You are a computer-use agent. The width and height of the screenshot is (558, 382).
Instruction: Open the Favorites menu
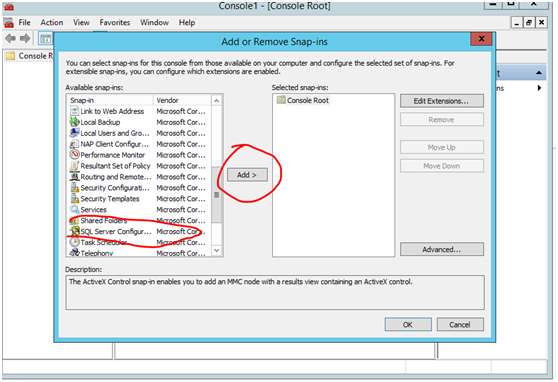(x=115, y=22)
